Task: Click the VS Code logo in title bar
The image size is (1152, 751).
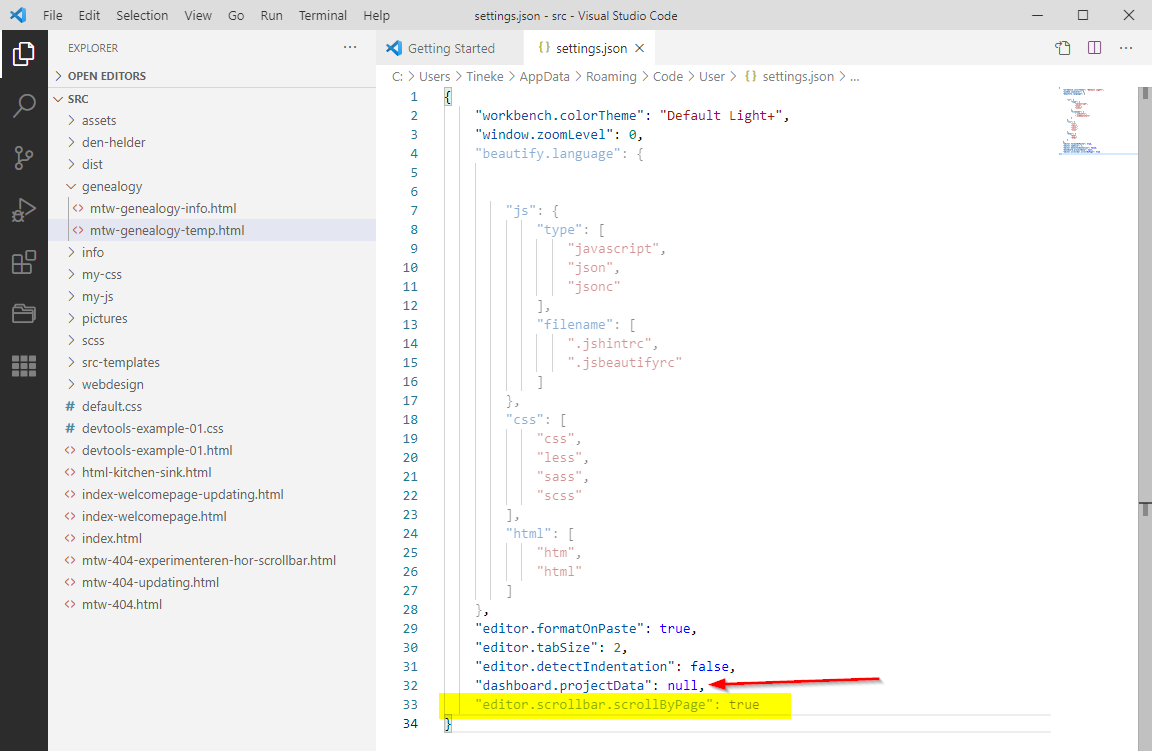Action: click(18, 15)
